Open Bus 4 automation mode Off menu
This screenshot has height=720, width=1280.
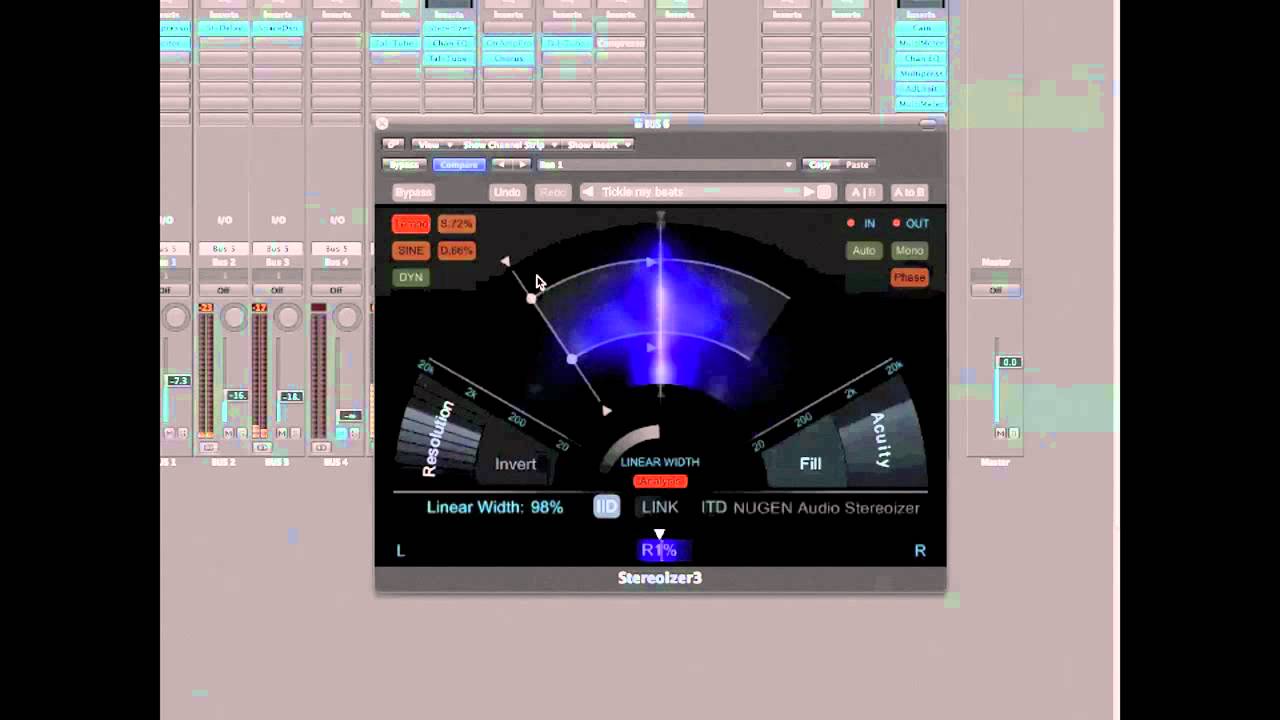(336, 290)
